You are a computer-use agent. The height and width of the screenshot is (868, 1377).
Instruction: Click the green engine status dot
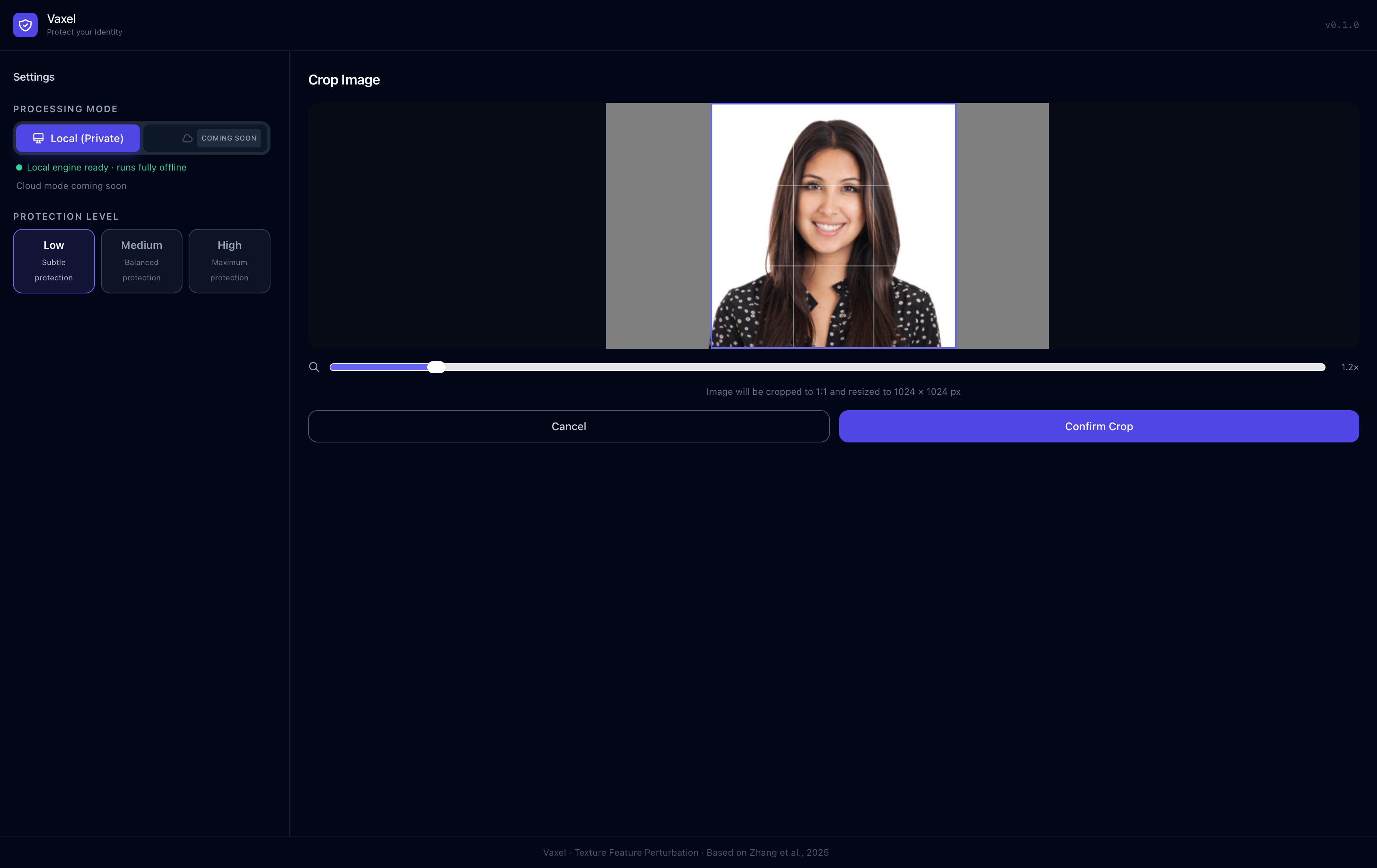tap(20, 167)
